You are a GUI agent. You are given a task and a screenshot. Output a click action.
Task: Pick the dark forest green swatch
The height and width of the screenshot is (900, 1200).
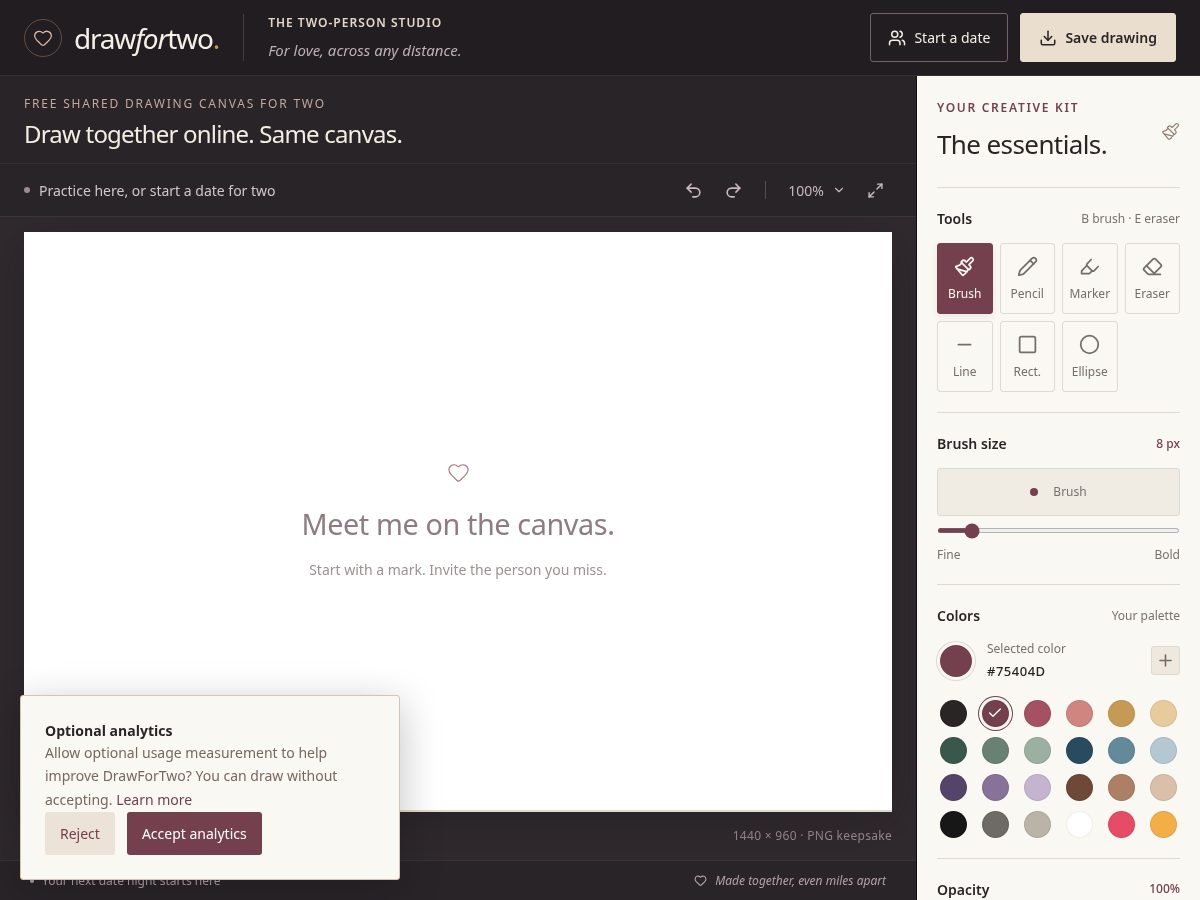click(954, 750)
